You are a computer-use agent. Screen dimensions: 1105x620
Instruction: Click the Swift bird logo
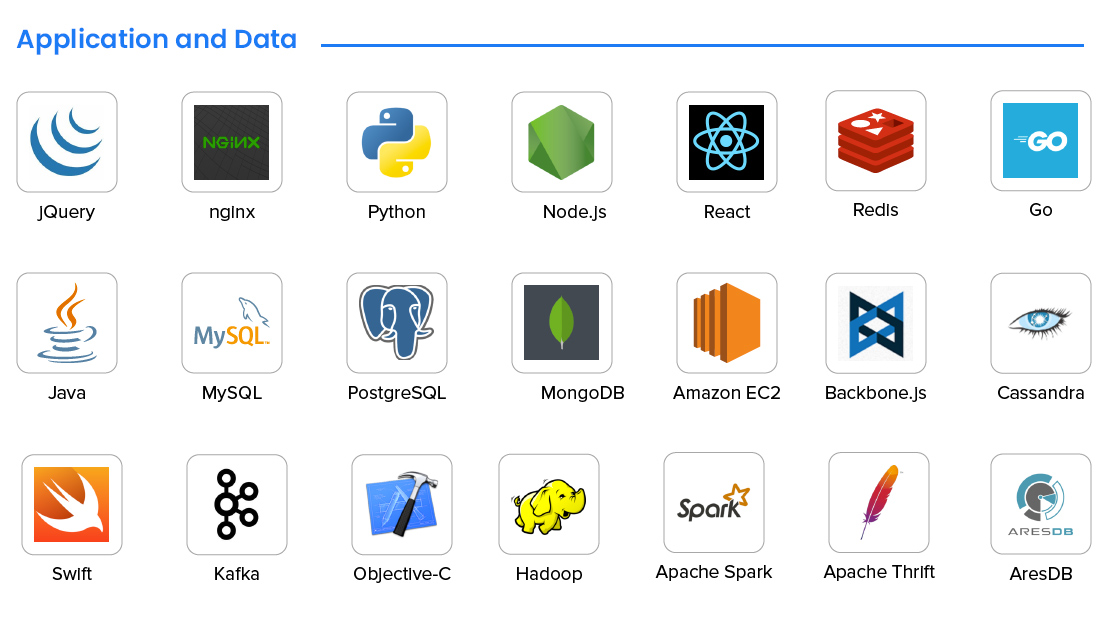pyautogui.click(x=71, y=504)
